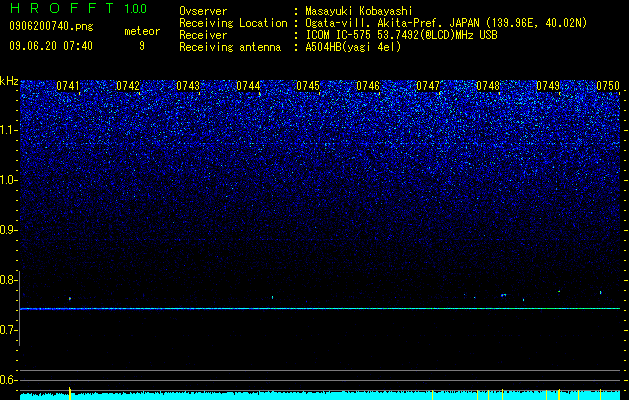The image size is (629, 400).
Task: Click the 0747 time label
Action: click(x=428, y=86)
